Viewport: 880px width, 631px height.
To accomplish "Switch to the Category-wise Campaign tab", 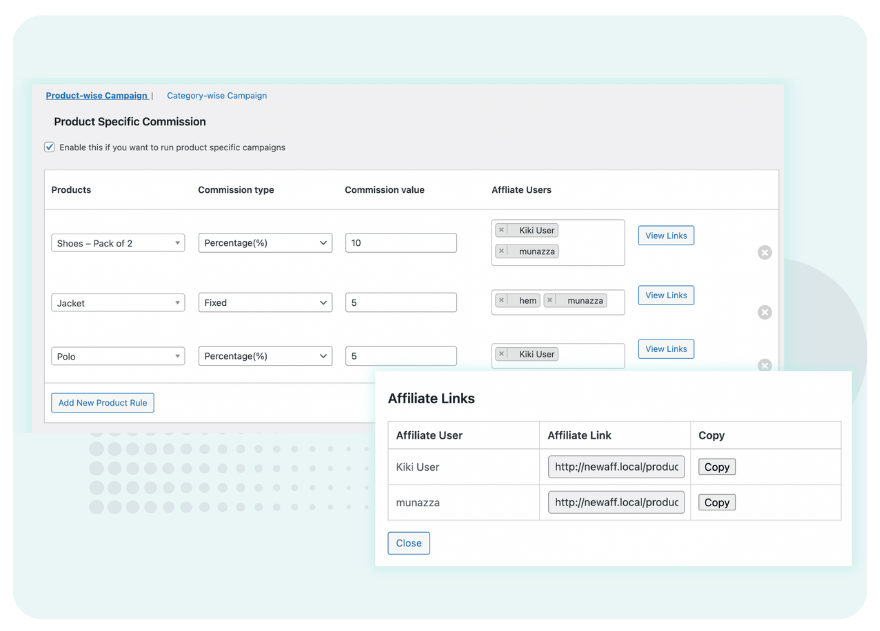I will click(218, 95).
